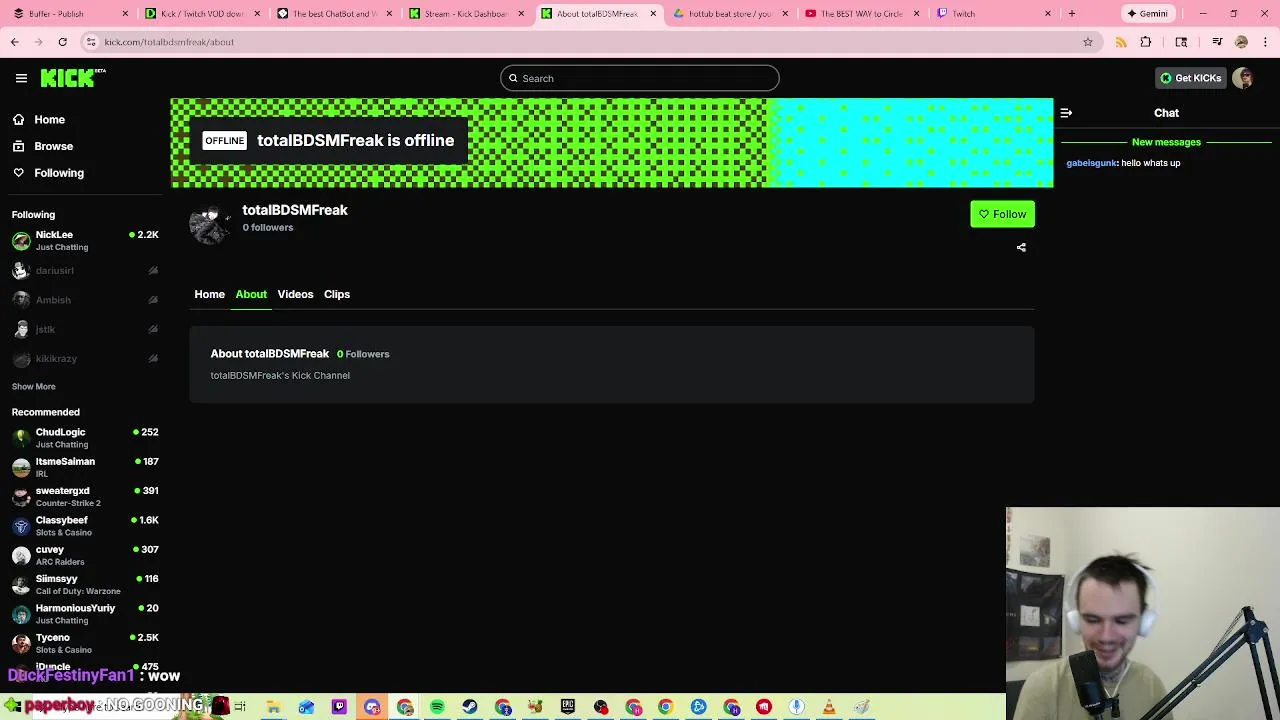The image size is (1280, 720).
Task: Click the gabeisgunk username in chat
Action: 1091,163
